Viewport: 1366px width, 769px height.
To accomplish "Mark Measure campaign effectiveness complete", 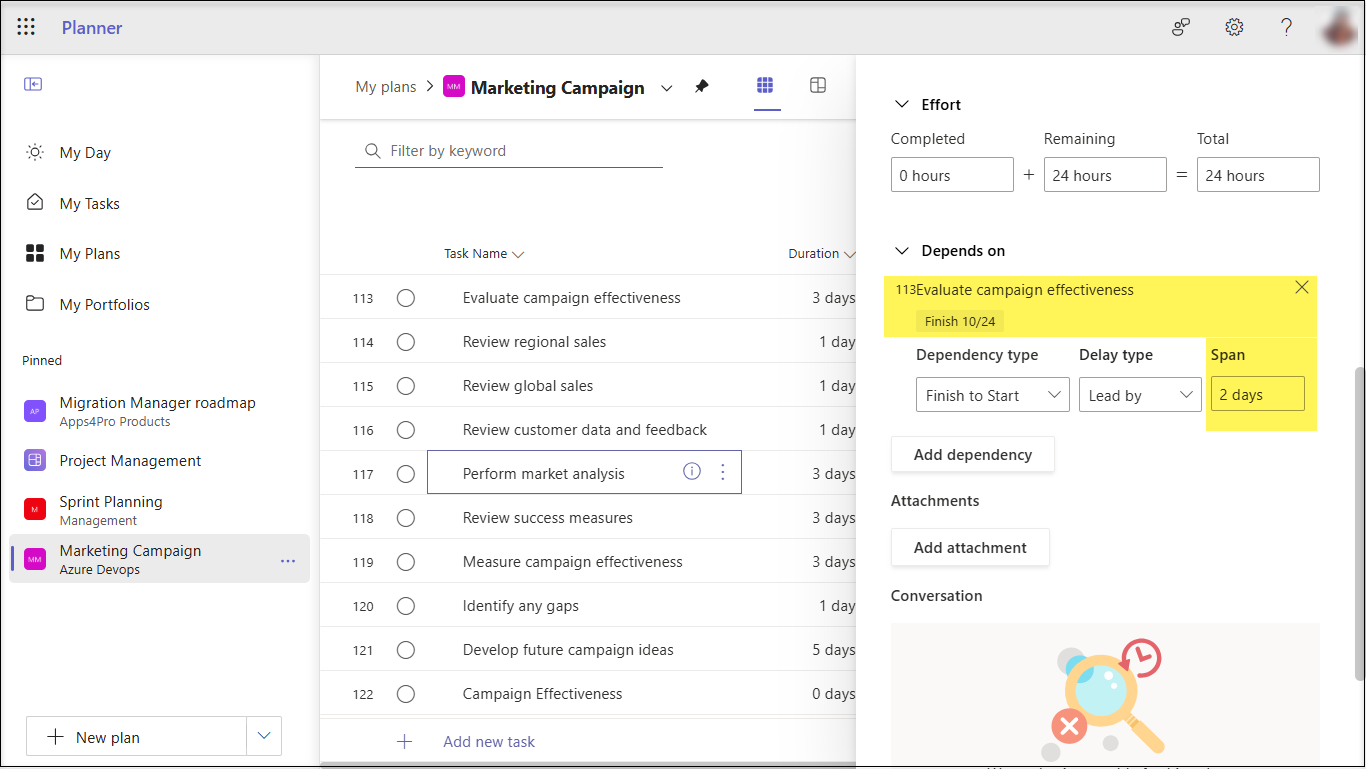I will tap(406, 561).
